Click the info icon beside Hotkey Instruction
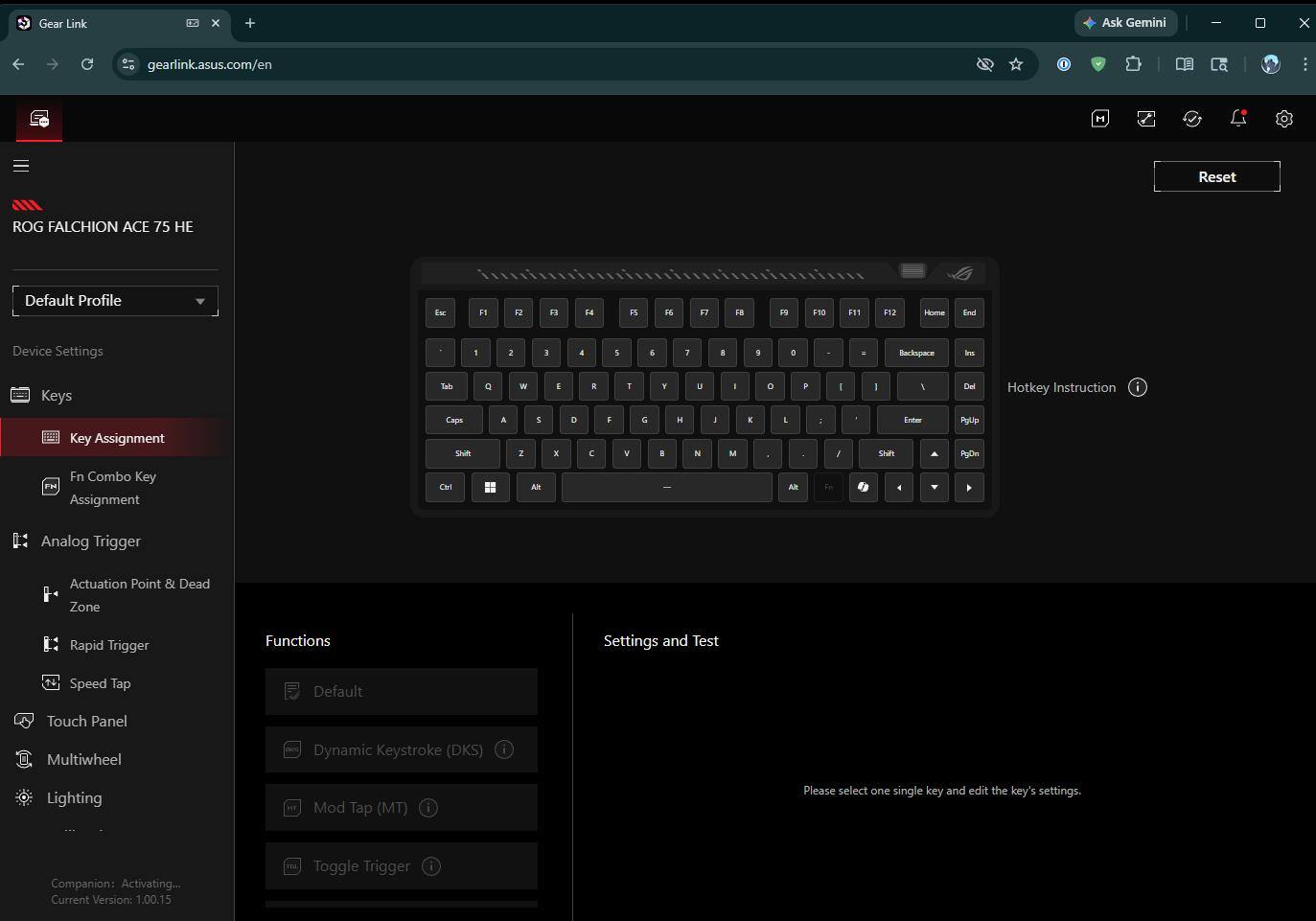This screenshot has width=1316, height=921. click(x=1138, y=387)
